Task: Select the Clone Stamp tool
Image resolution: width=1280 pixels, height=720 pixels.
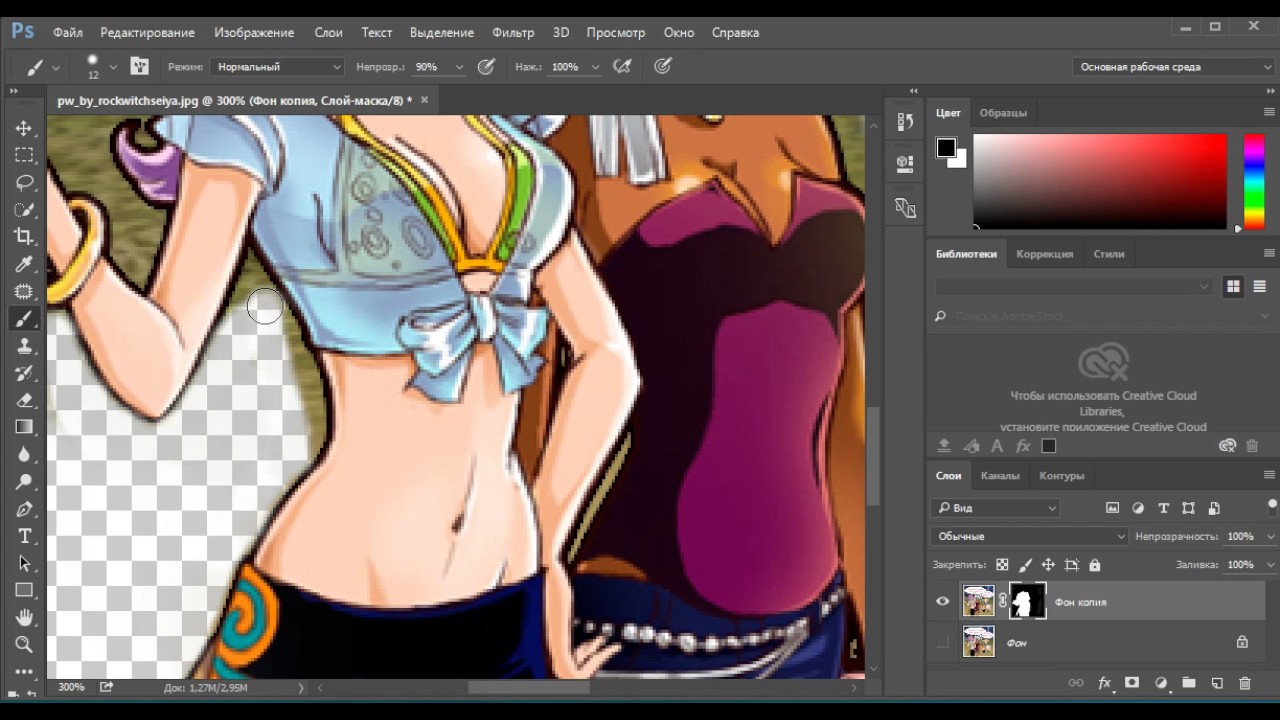Action: [24, 346]
